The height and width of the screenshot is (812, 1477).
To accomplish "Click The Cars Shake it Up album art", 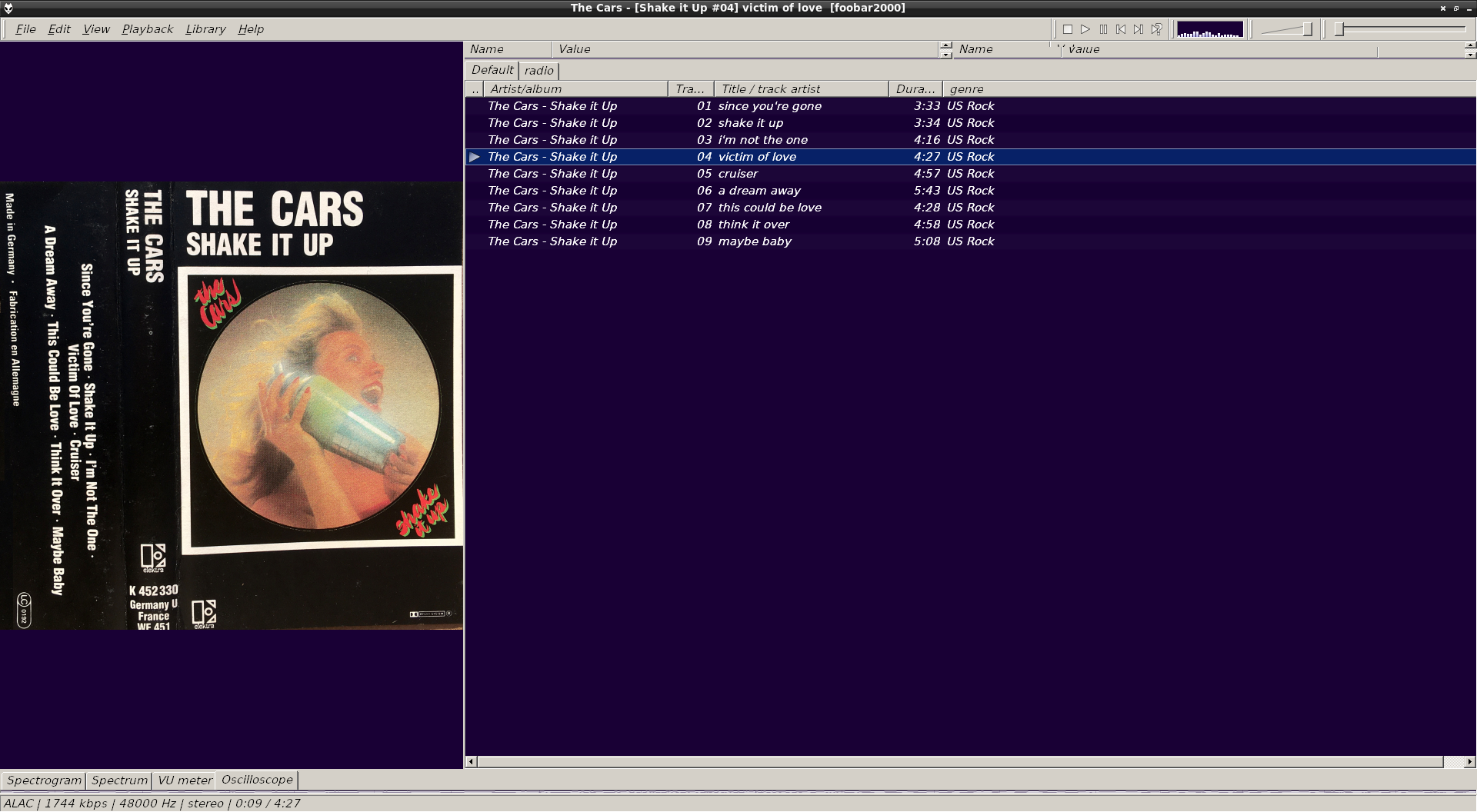I will (232, 405).
